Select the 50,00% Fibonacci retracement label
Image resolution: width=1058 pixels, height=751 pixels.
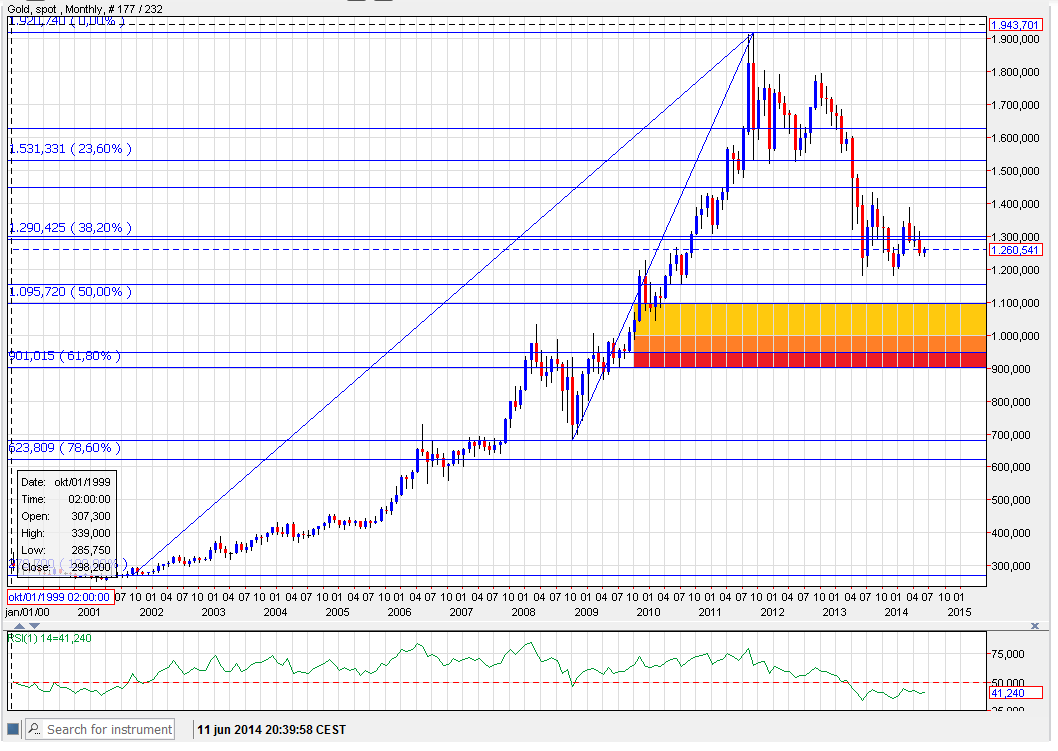tap(71, 292)
